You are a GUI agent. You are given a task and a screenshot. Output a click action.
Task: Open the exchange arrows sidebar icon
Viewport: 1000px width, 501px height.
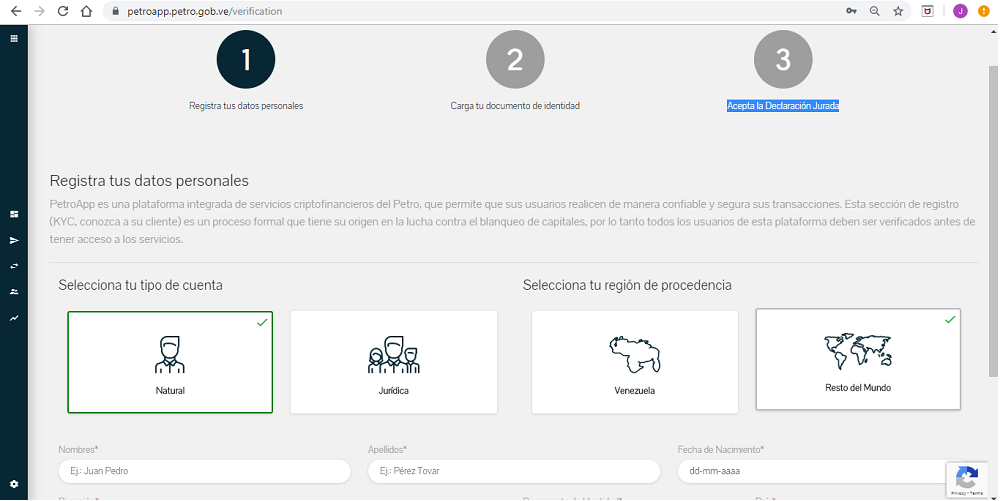(14, 266)
